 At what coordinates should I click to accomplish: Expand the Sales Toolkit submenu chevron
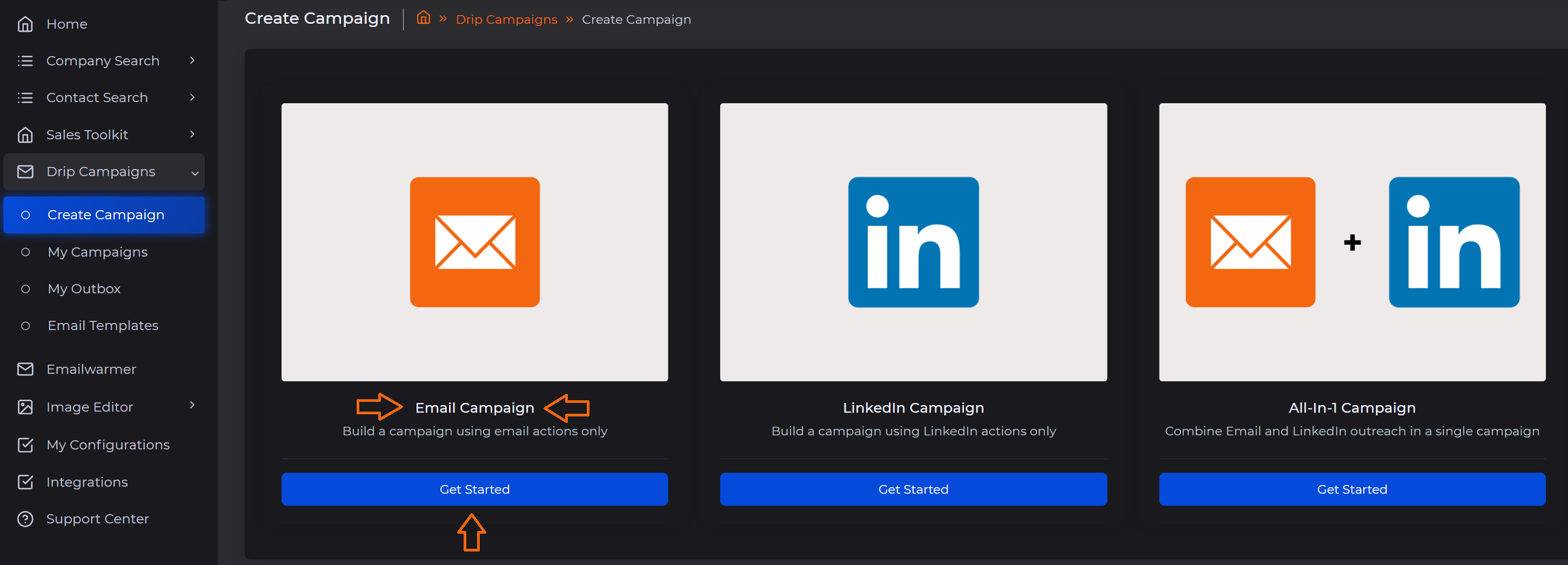(x=192, y=134)
